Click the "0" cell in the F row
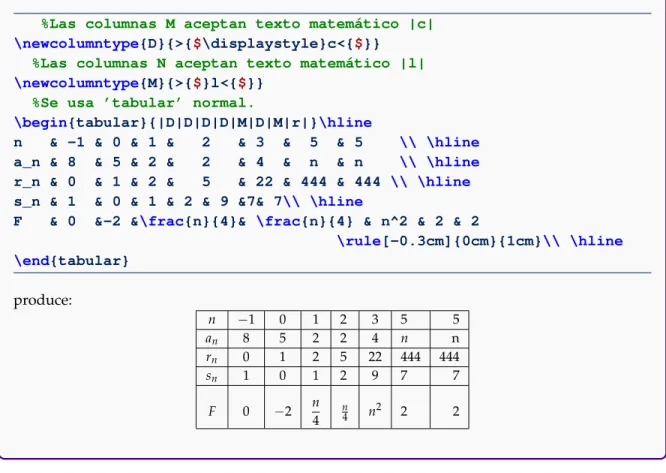The width and height of the screenshot is (666, 473). (x=246, y=411)
